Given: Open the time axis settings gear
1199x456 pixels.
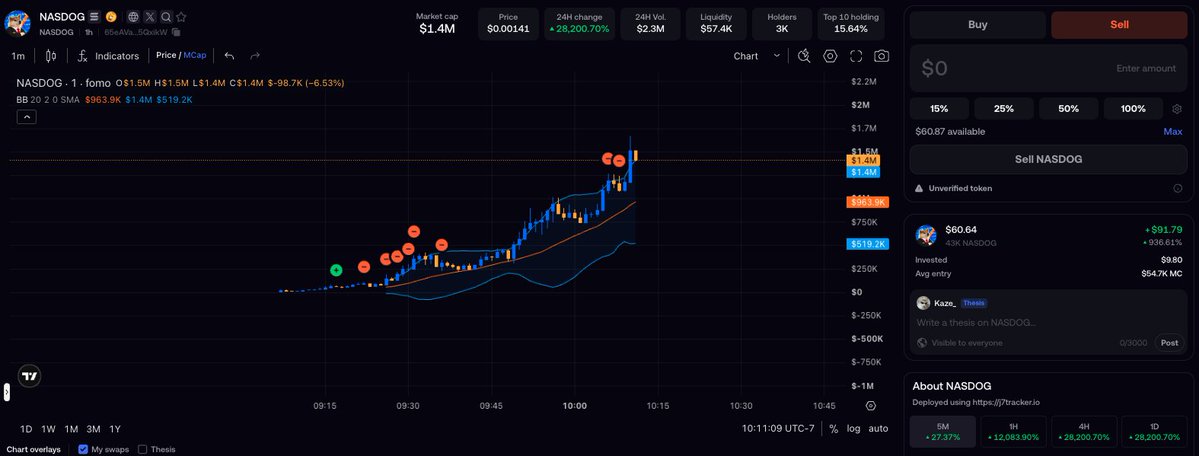Looking at the screenshot, I should click(871, 406).
